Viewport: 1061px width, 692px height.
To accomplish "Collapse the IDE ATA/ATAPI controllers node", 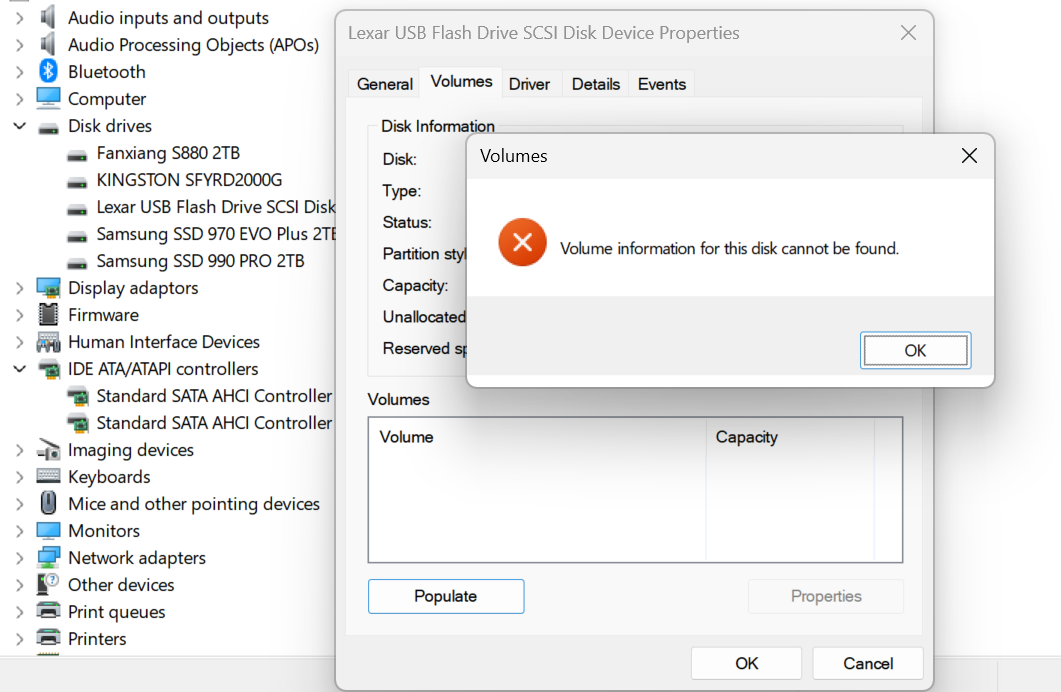I will [19, 370].
